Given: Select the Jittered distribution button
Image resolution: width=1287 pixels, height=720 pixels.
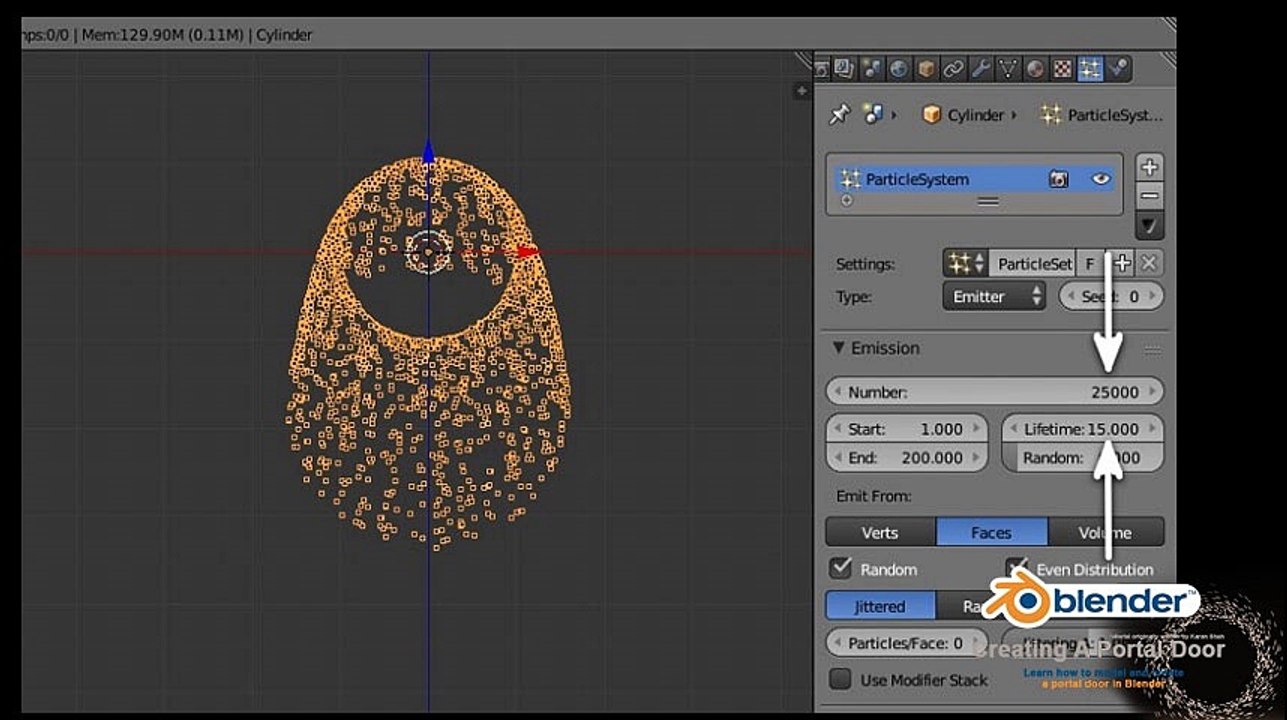Looking at the screenshot, I should 880,606.
